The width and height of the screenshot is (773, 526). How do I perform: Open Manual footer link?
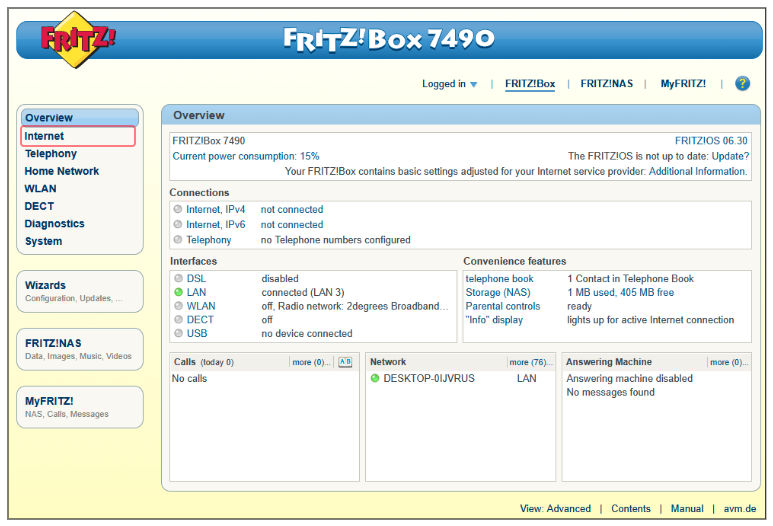tap(687, 509)
